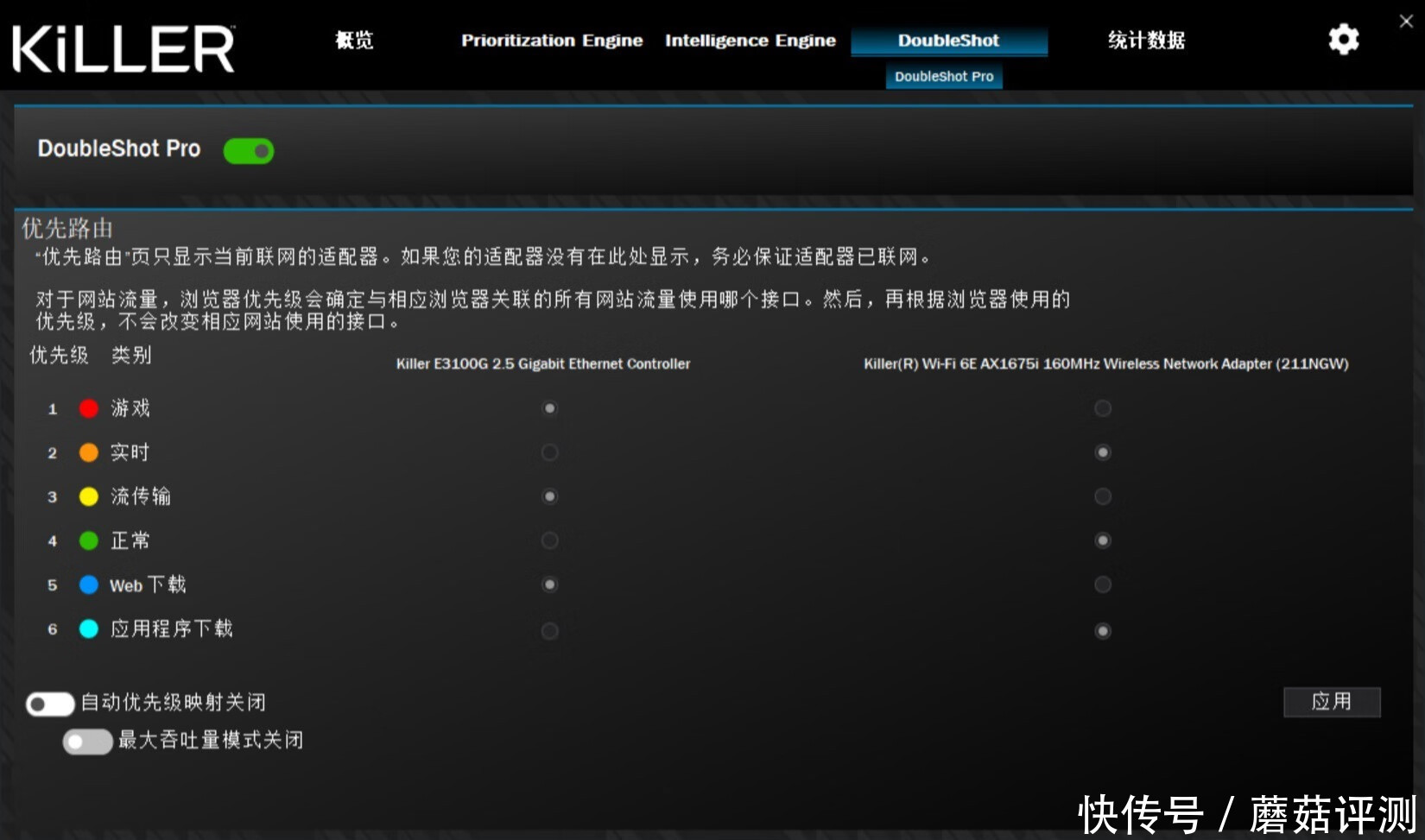Select the DoubleShot Pro sub-tab

tap(944, 76)
